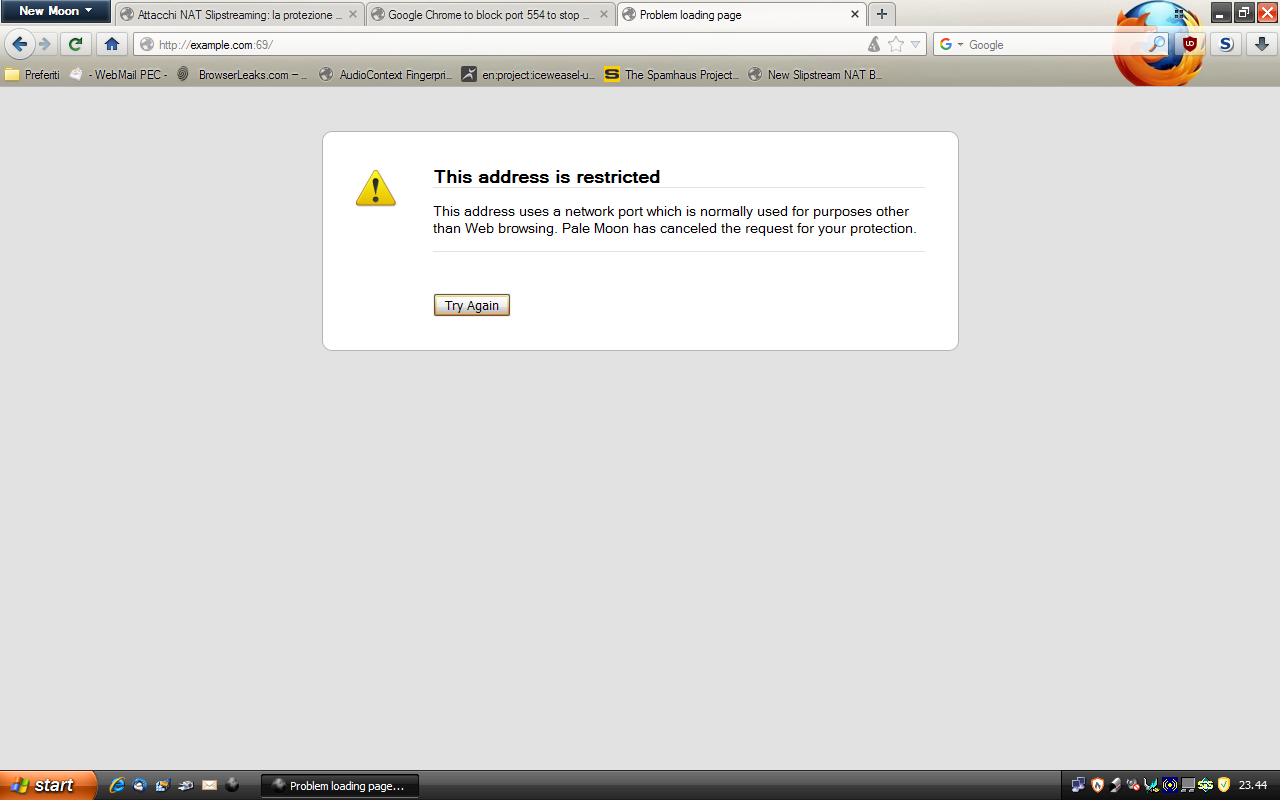The image size is (1283, 802).
Task: Restore down the browser window
Action: click(x=1244, y=13)
